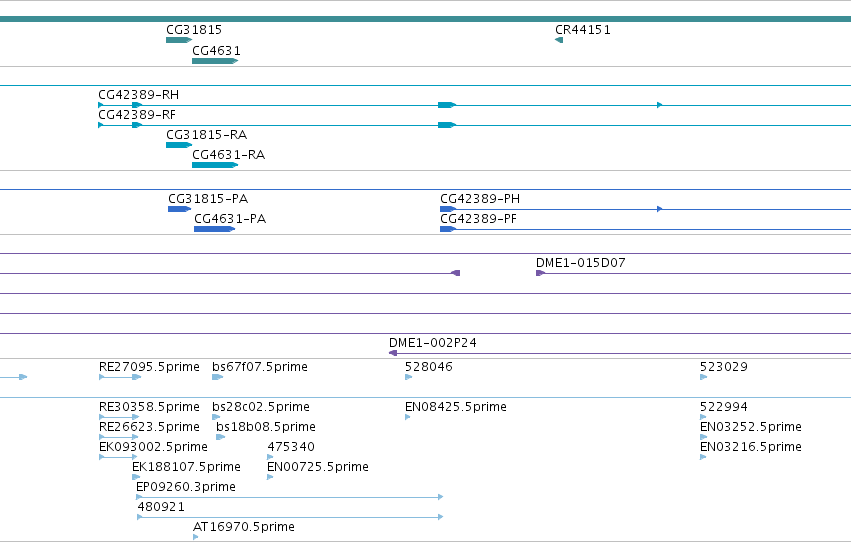Click the CG31815-PA protein feature

tap(180, 209)
